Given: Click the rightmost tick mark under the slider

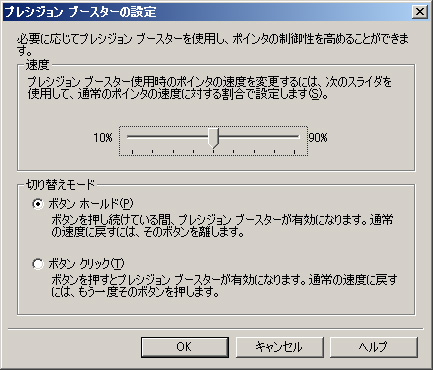Looking at the screenshot, I should [295, 152].
